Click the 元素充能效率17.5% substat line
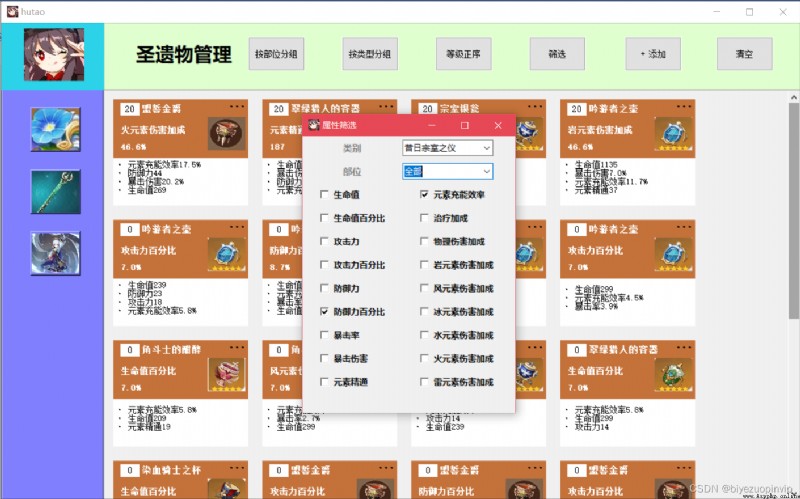The image size is (800, 499). click(164, 165)
